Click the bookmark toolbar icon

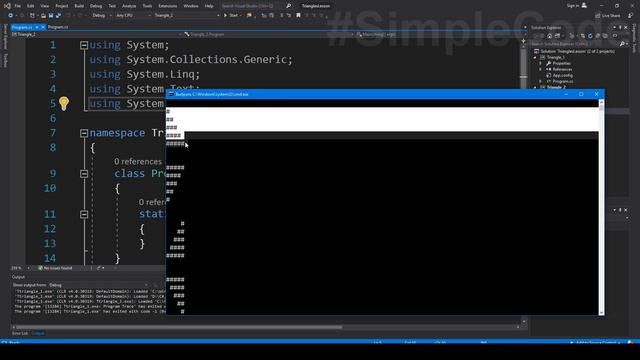(298, 16)
